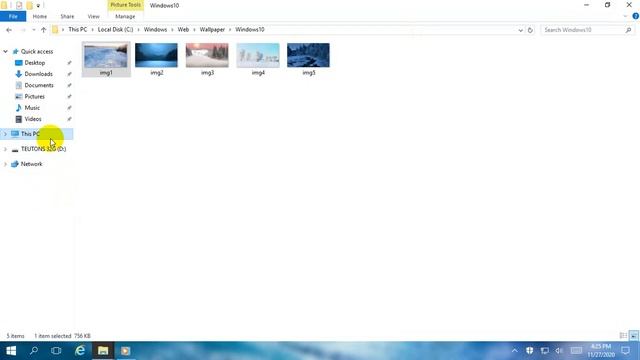Open Pictures from Quick access

[34, 96]
